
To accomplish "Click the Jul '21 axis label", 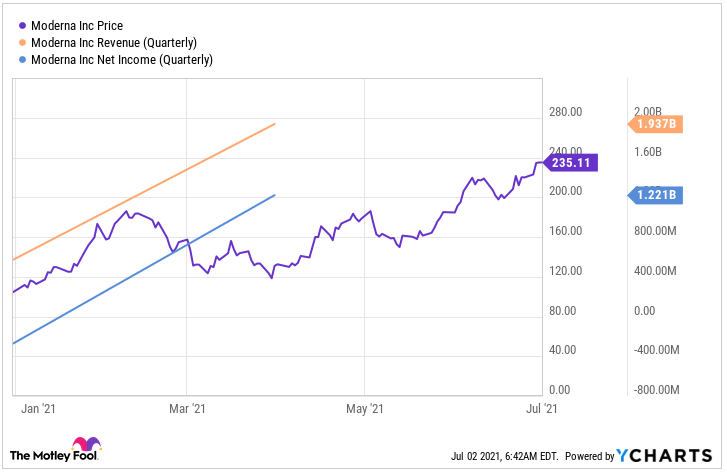I will click(x=541, y=409).
